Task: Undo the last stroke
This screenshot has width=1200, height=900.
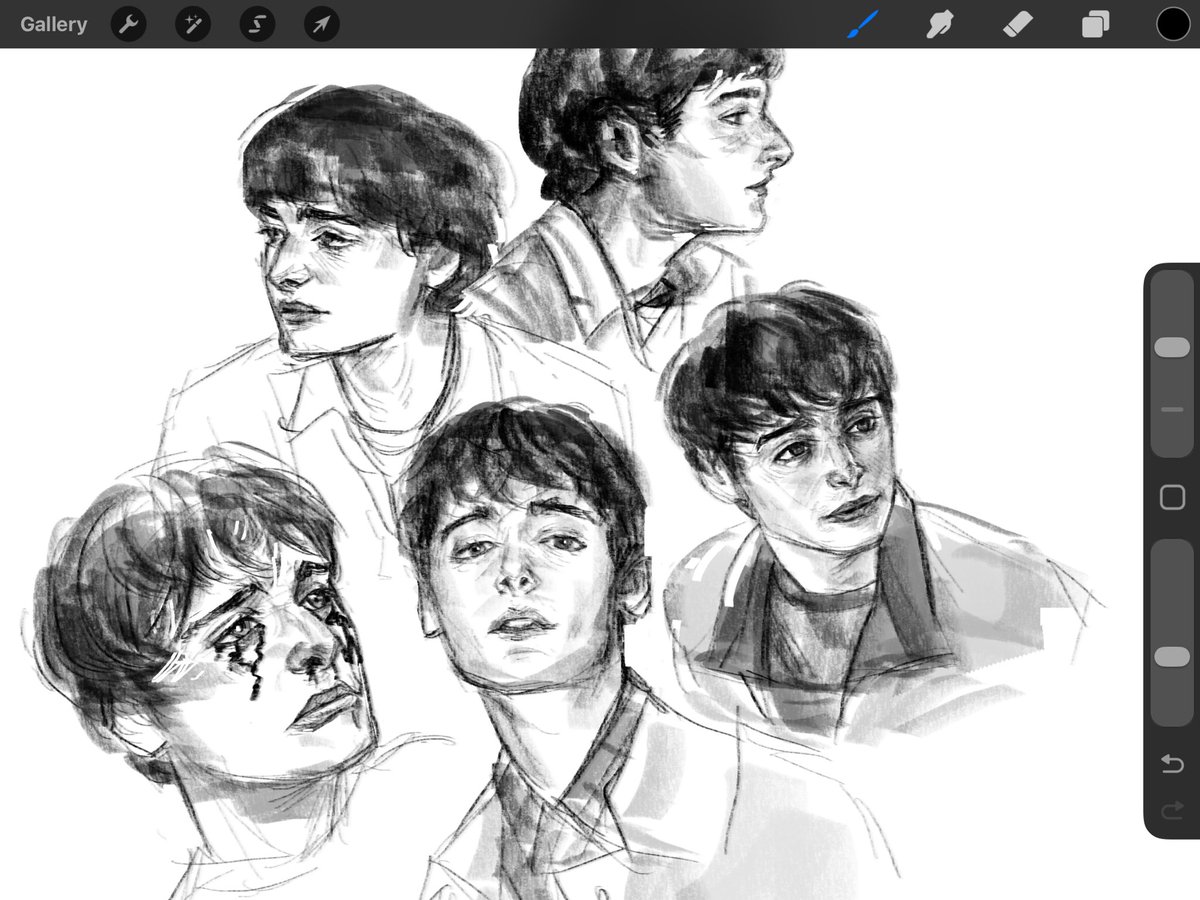Action: click(1172, 765)
